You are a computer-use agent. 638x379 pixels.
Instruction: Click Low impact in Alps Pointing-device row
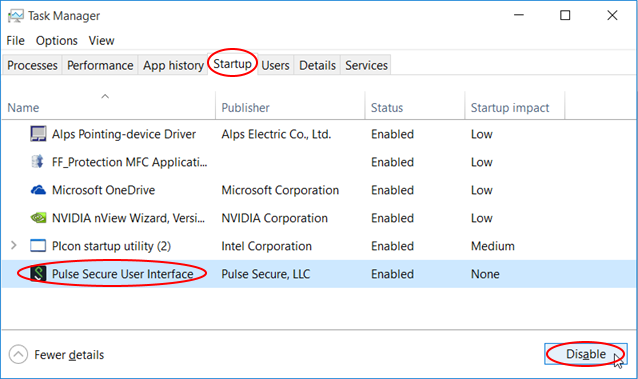click(482, 134)
